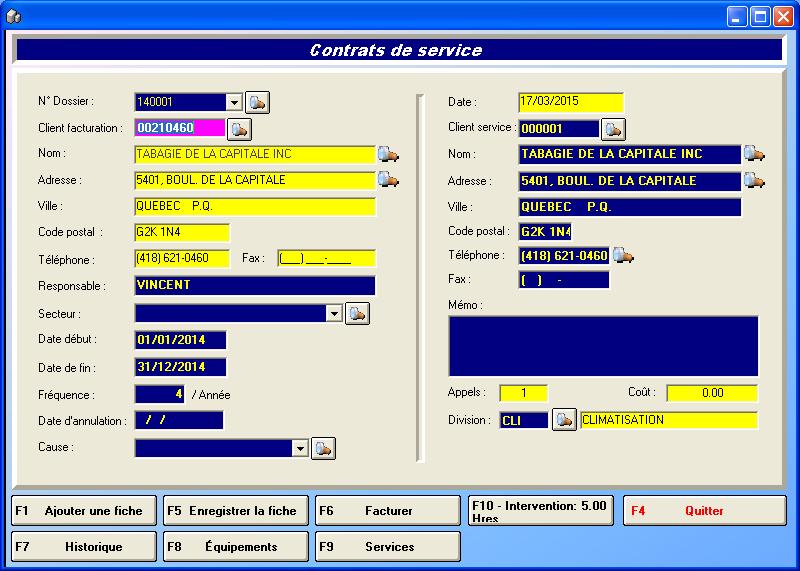Click icon beside billing Nom field

[388, 154]
